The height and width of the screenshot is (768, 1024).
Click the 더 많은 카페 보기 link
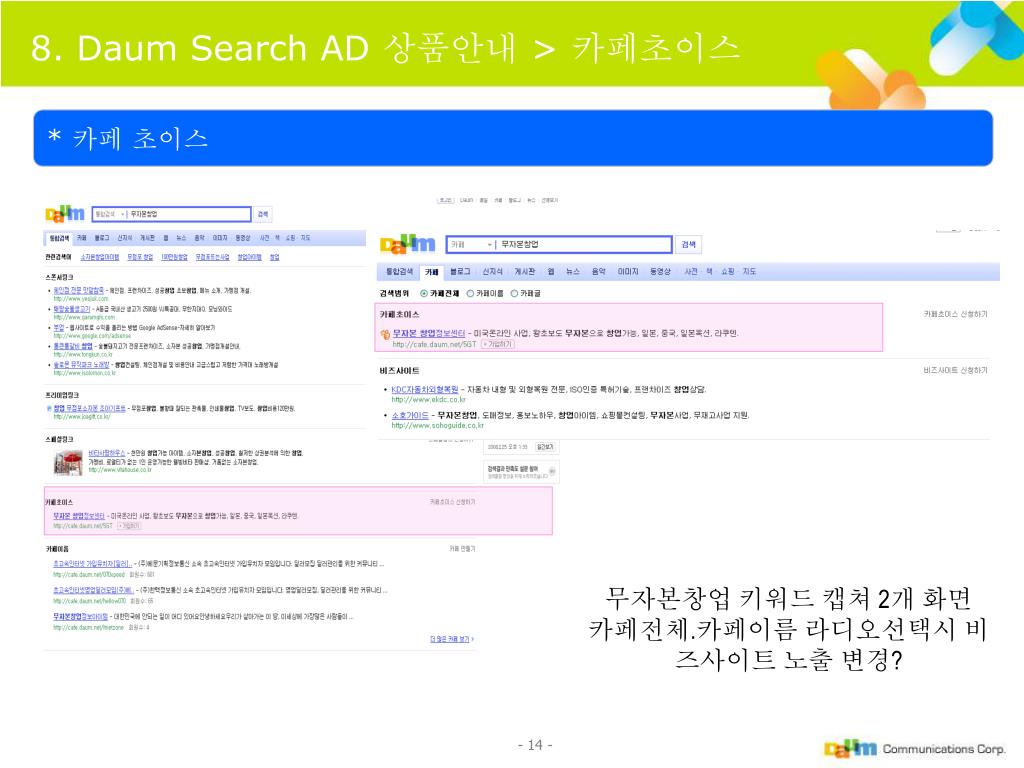pyautogui.click(x=452, y=639)
